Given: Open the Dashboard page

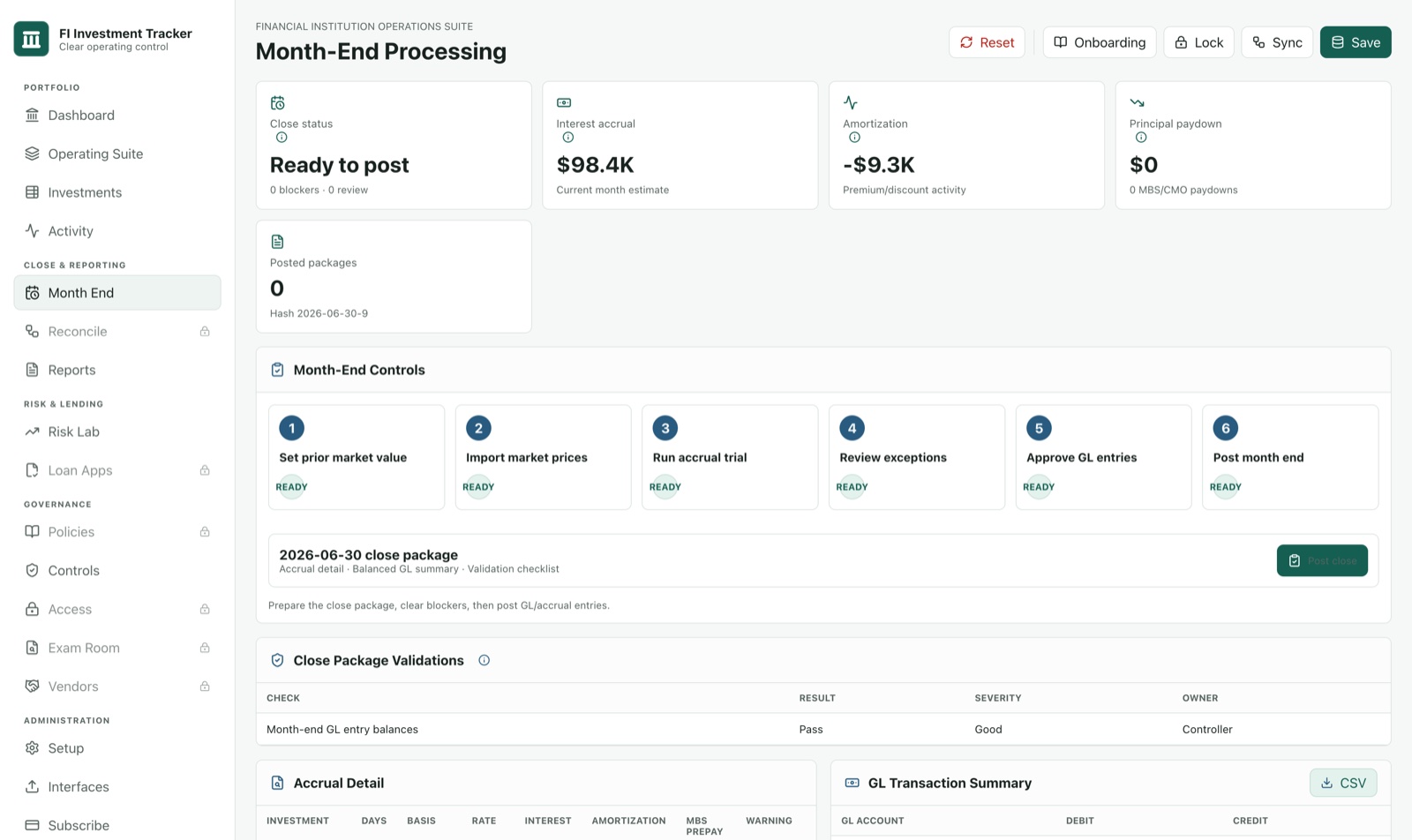Looking at the screenshot, I should coord(117,116).
